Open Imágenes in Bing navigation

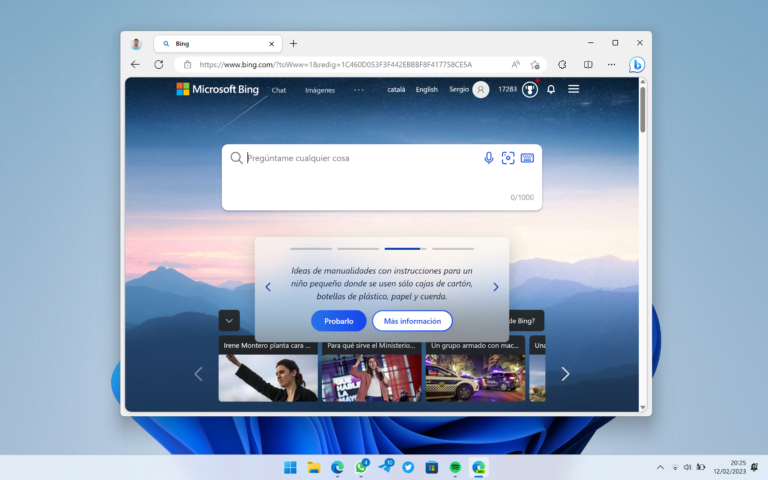[x=320, y=90]
